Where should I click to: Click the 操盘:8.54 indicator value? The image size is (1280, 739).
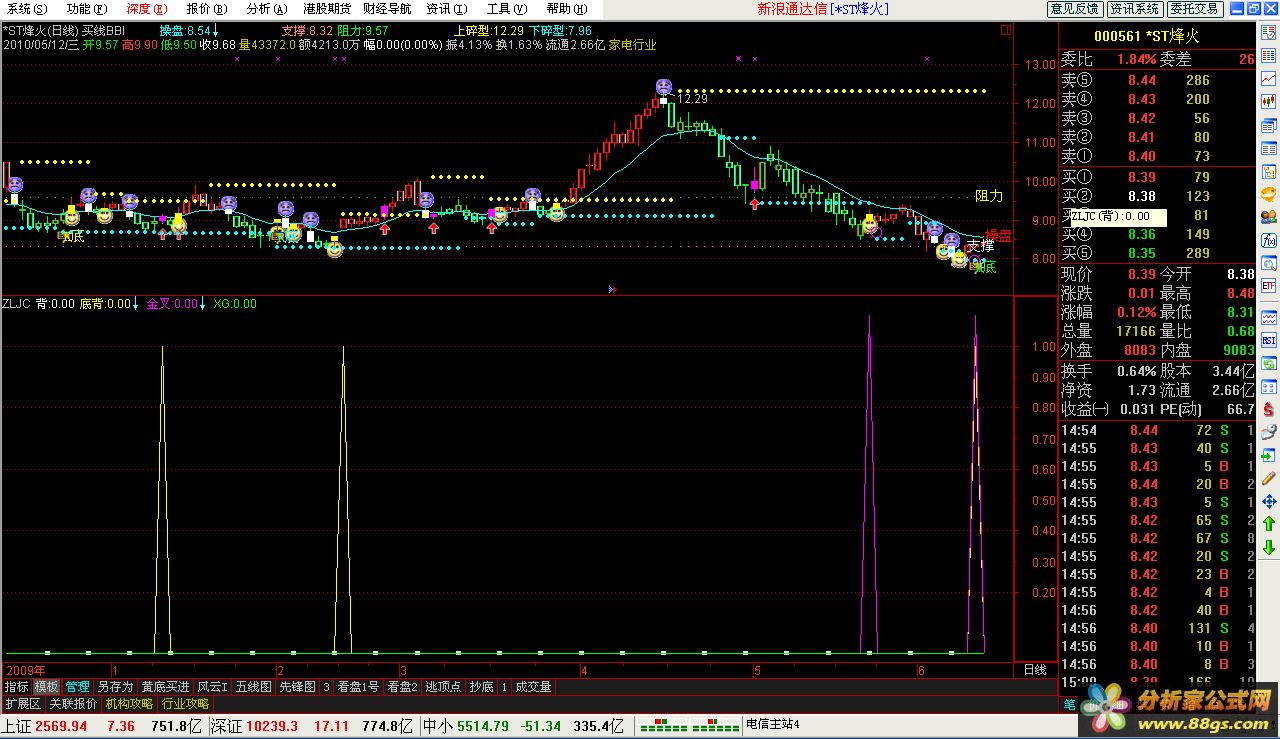coord(186,31)
